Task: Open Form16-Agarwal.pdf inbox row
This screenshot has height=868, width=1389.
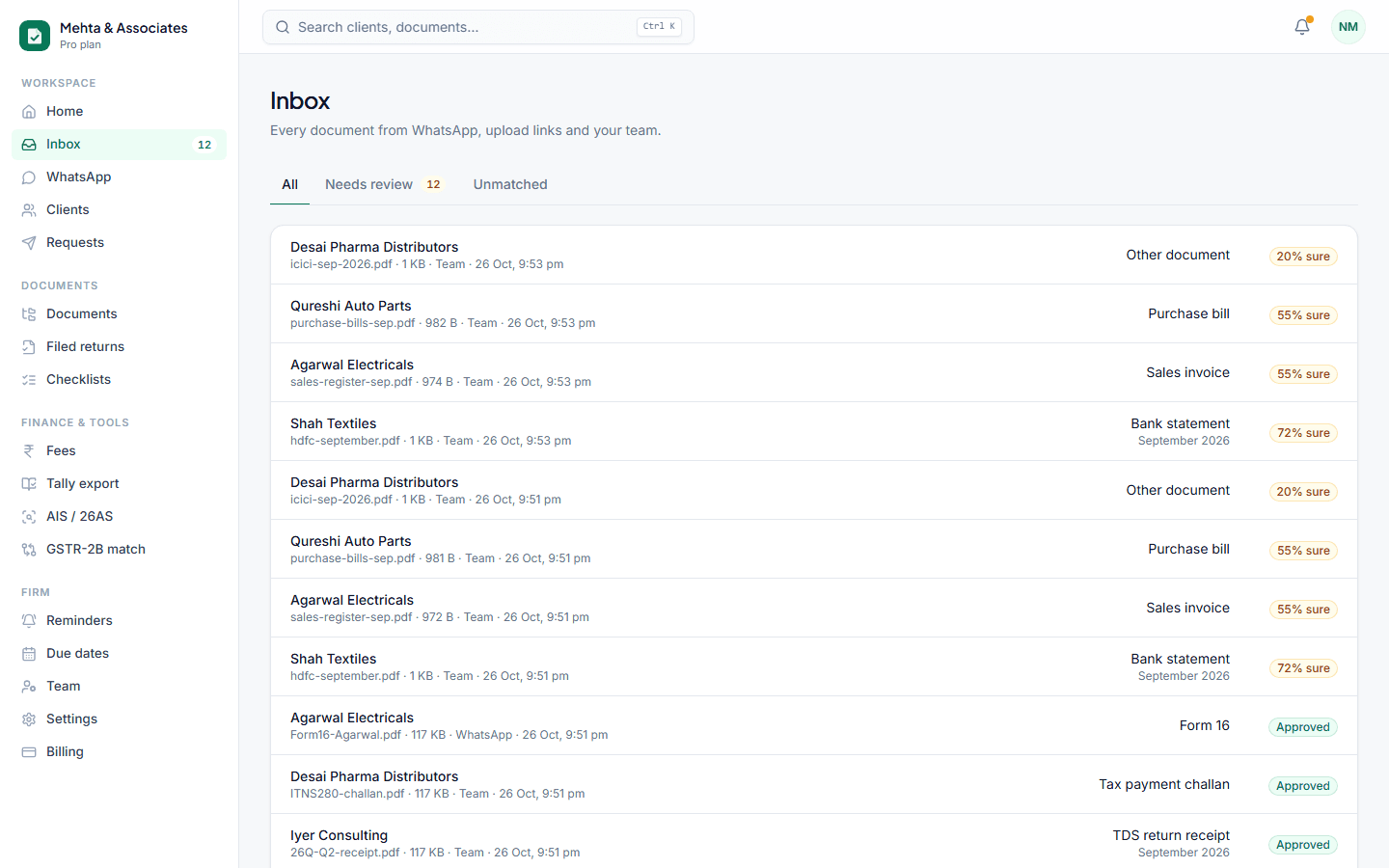Action: [x=814, y=725]
